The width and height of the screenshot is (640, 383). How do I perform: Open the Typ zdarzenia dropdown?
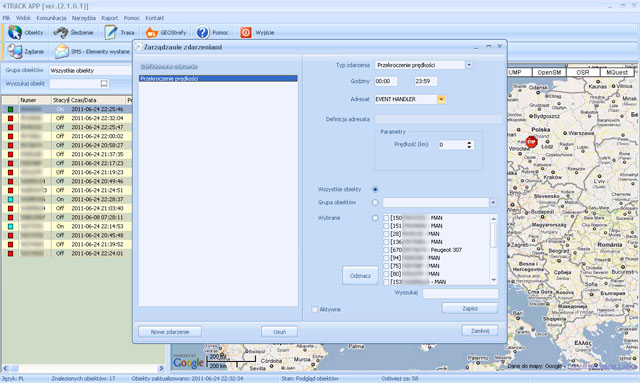click(469, 65)
